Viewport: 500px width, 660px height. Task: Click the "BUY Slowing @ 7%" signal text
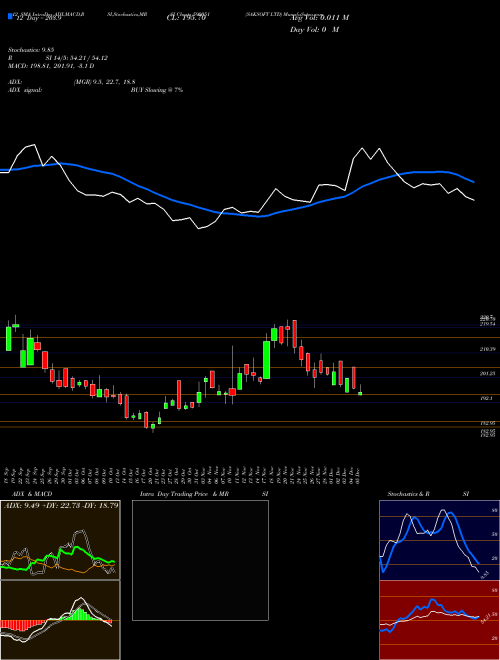pos(157,90)
